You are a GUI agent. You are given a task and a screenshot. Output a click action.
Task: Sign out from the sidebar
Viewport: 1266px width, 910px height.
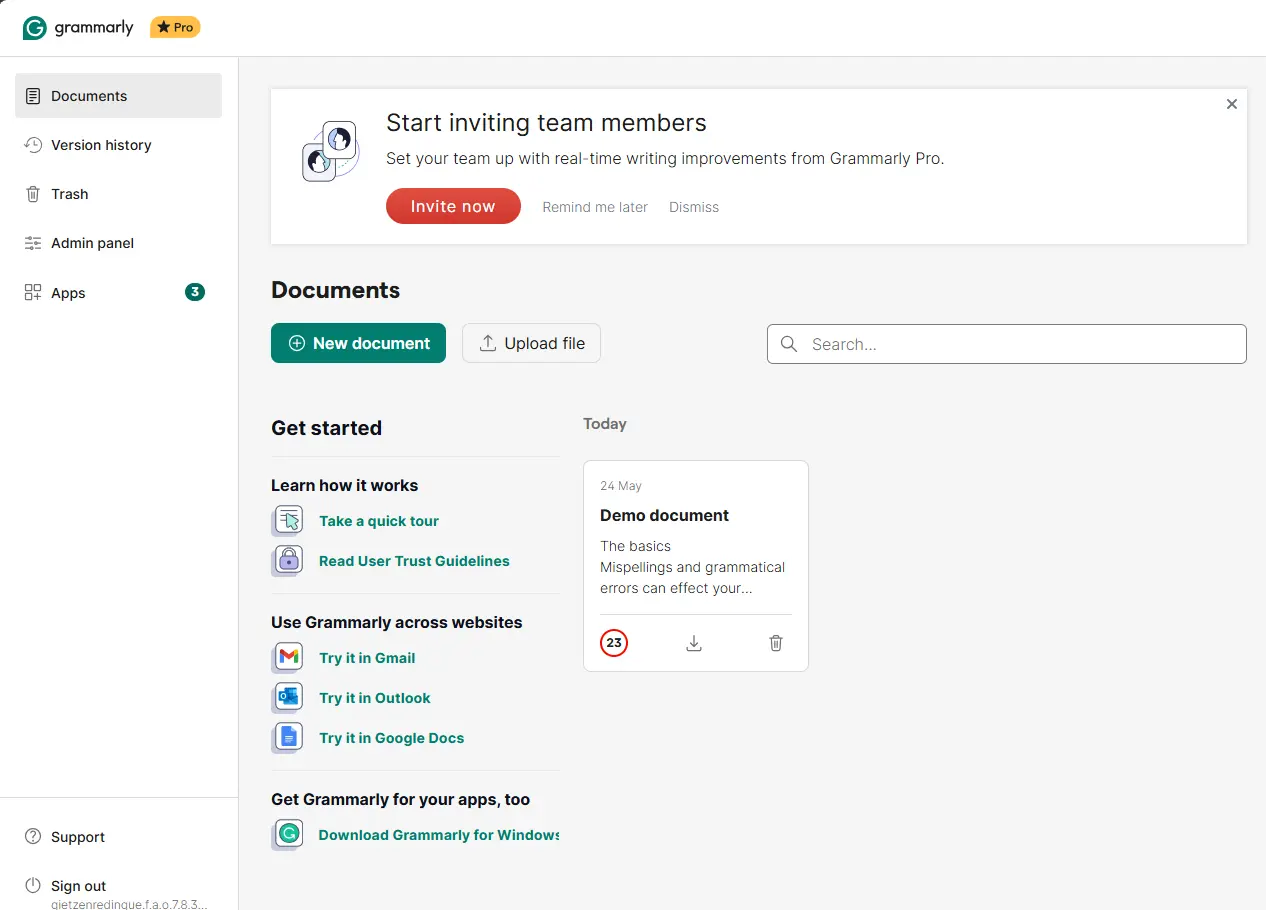point(78,886)
